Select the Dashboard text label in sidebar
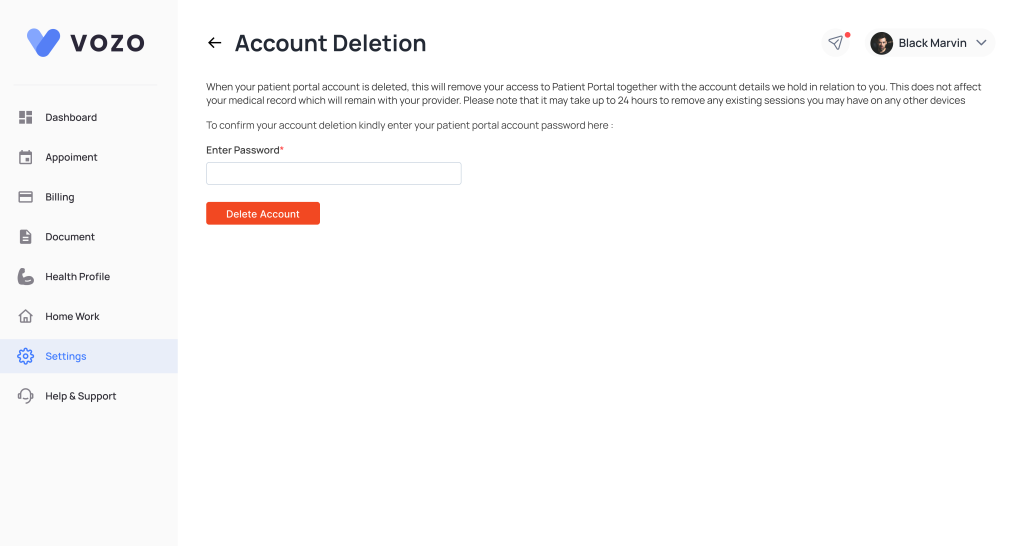The height and width of the screenshot is (546, 1024). [x=71, y=117]
